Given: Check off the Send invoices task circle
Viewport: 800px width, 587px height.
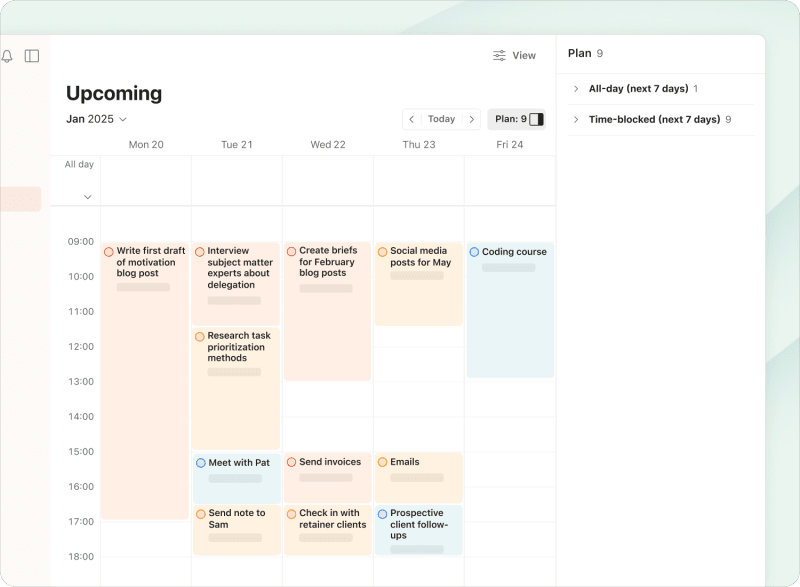Looking at the screenshot, I should pos(293,462).
